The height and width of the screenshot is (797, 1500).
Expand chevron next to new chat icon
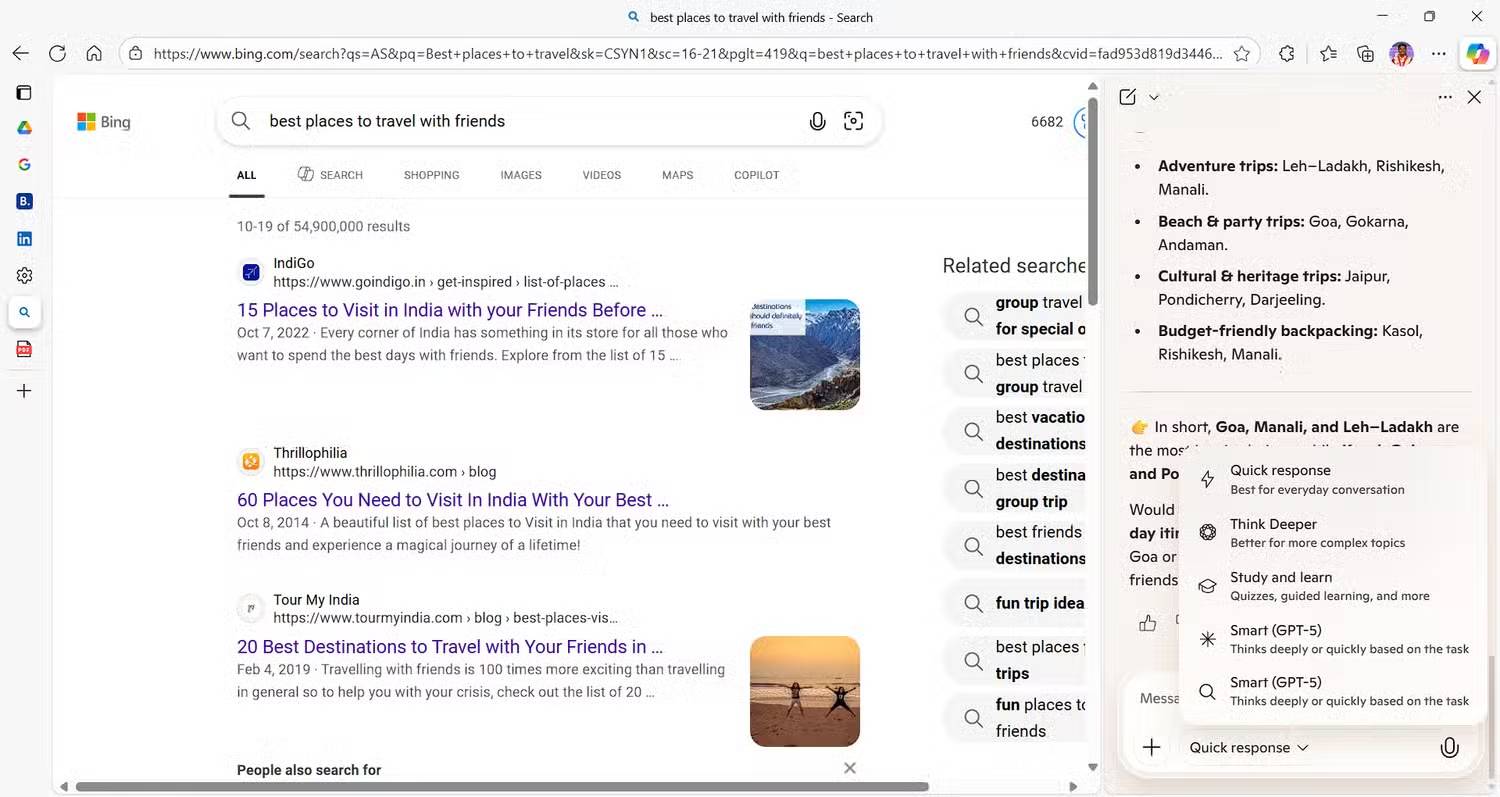(x=1154, y=97)
